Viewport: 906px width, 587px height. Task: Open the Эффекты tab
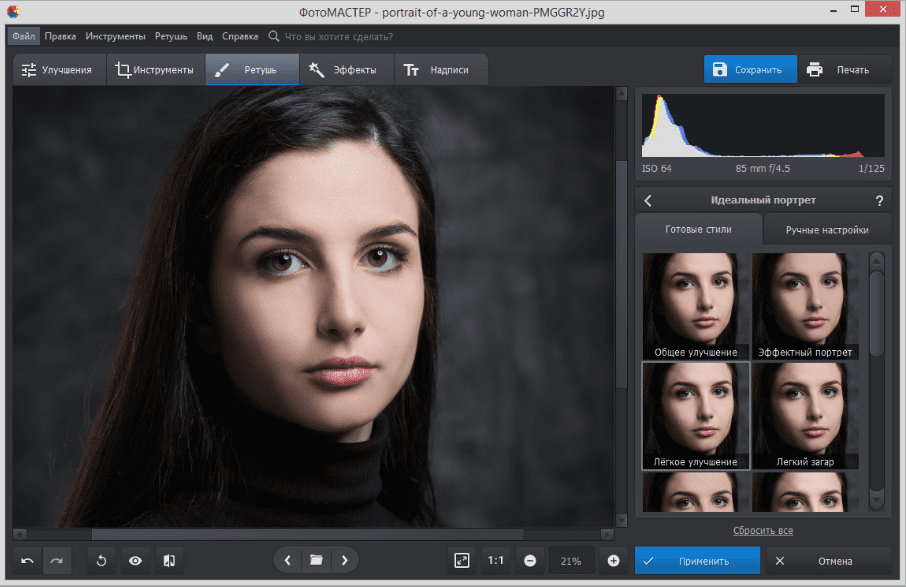click(343, 70)
